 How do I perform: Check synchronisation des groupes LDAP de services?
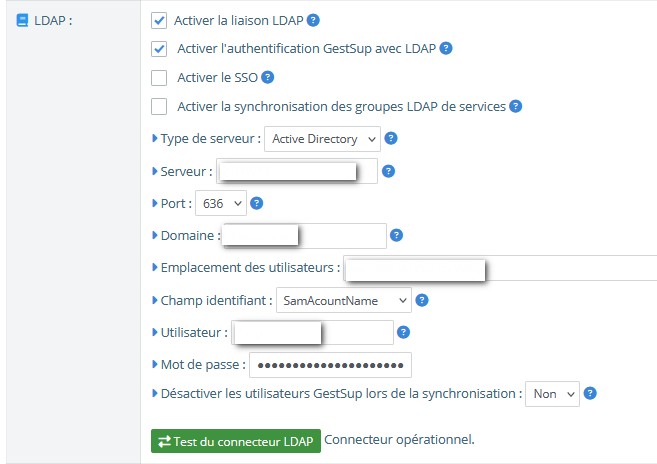pyautogui.click(x=159, y=106)
